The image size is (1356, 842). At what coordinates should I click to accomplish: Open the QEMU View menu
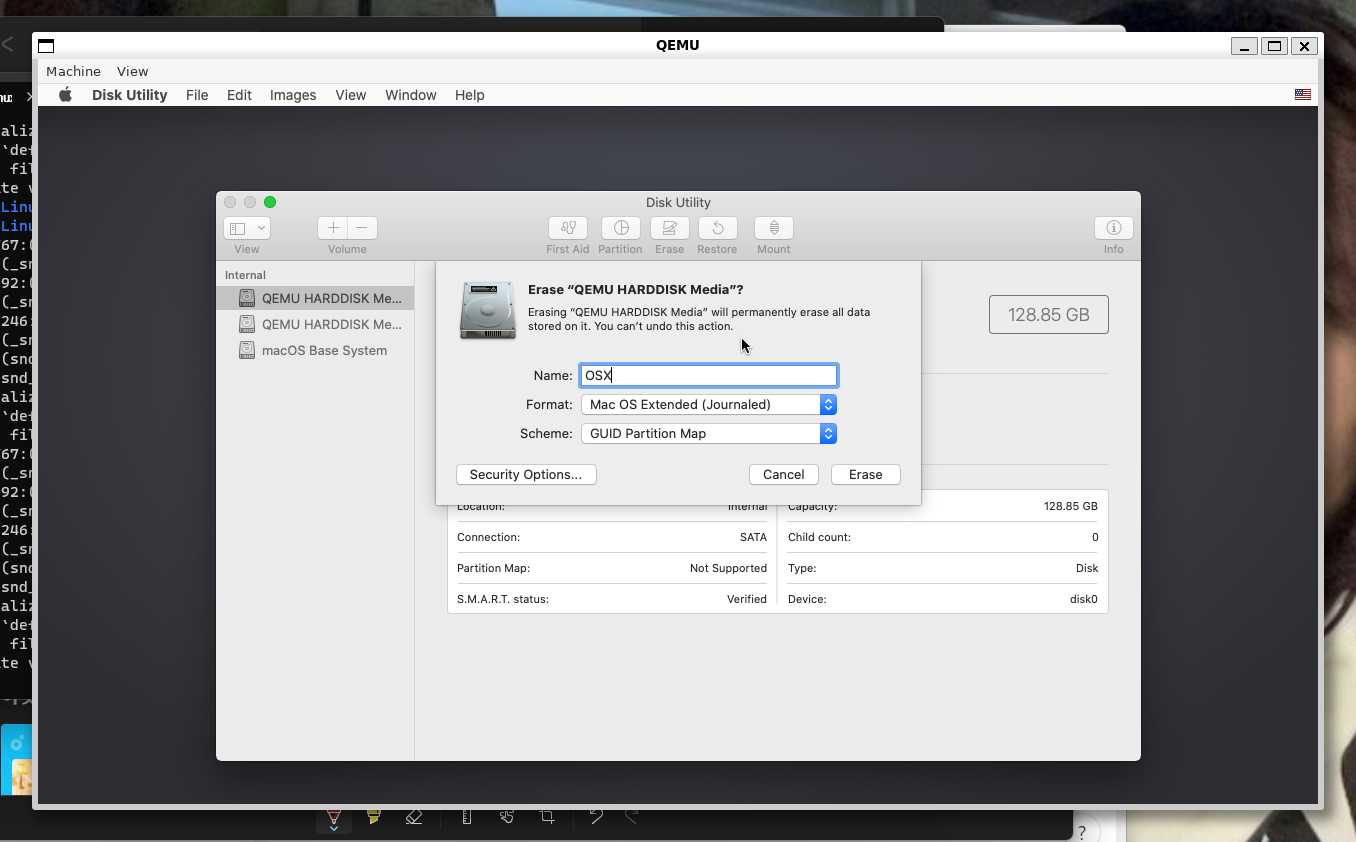pyautogui.click(x=132, y=71)
